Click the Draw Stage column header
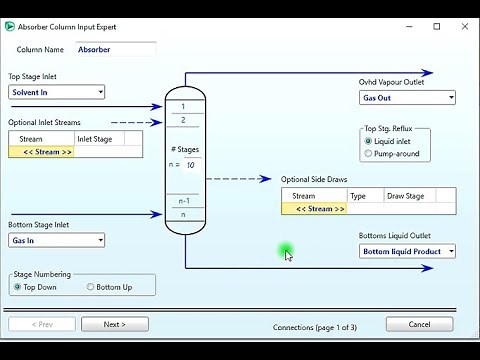Image resolution: width=480 pixels, height=360 pixels. point(410,196)
